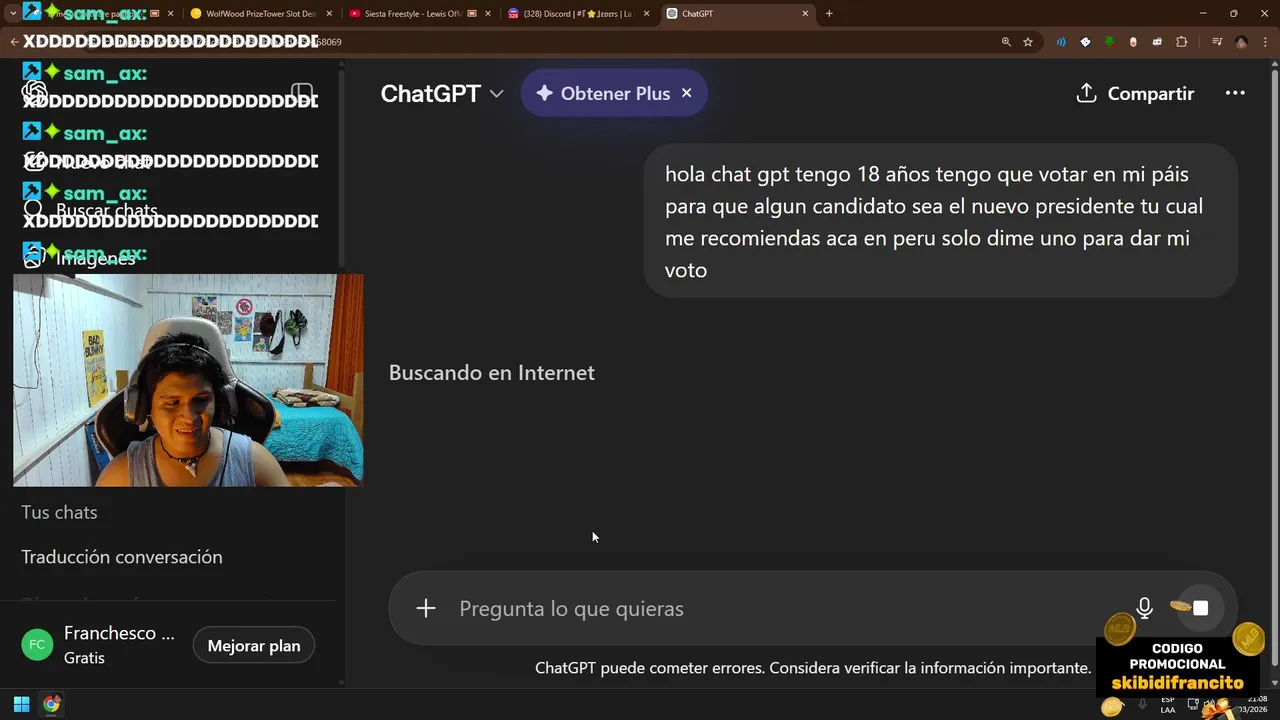Open the tab search dropdown arrow
The image size is (1280, 720).
tap(12, 14)
